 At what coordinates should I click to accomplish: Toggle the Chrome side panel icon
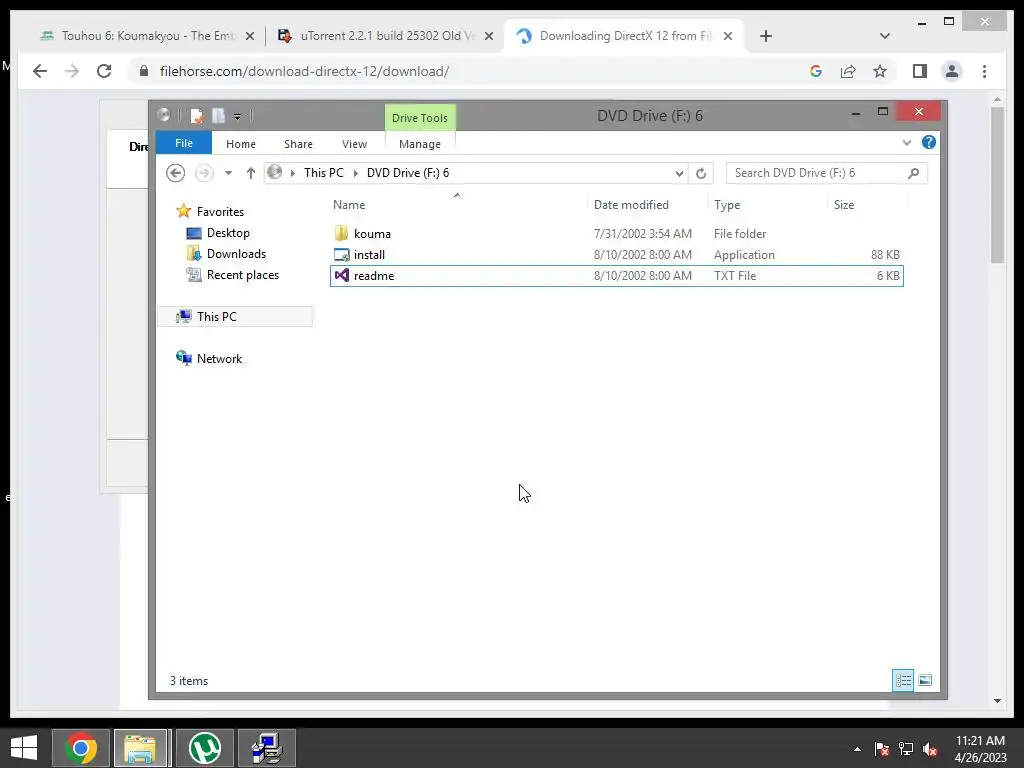click(x=920, y=71)
